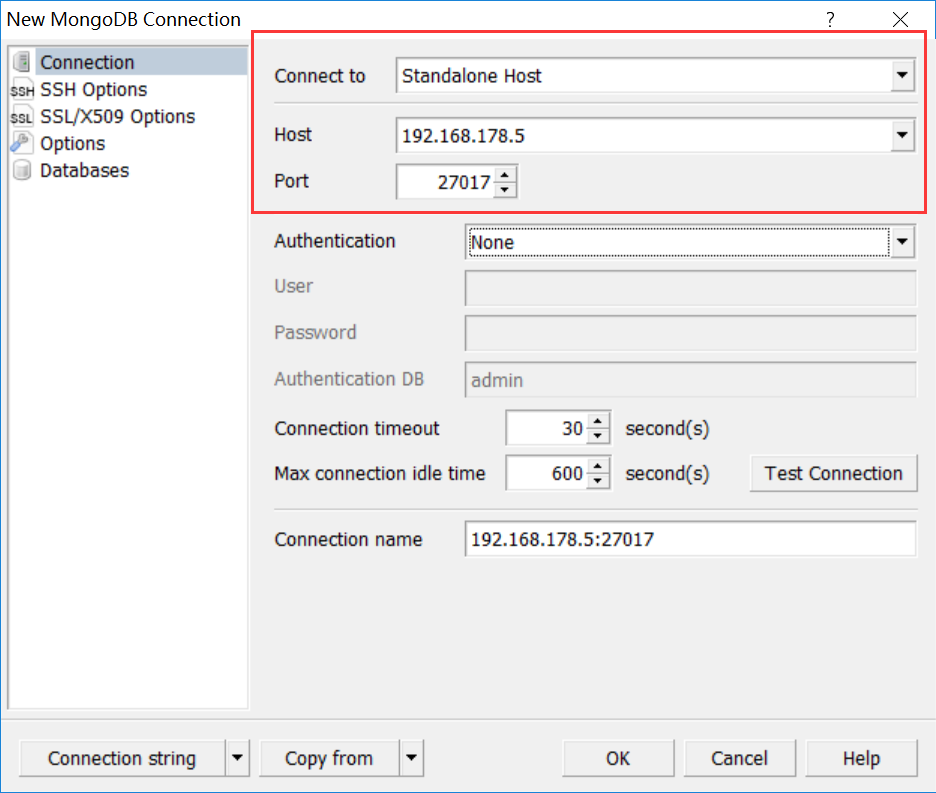Image resolution: width=936 pixels, height=793 pixels.
Task: Open Copy from button's dropdown arrow
Action: (411, 758)
